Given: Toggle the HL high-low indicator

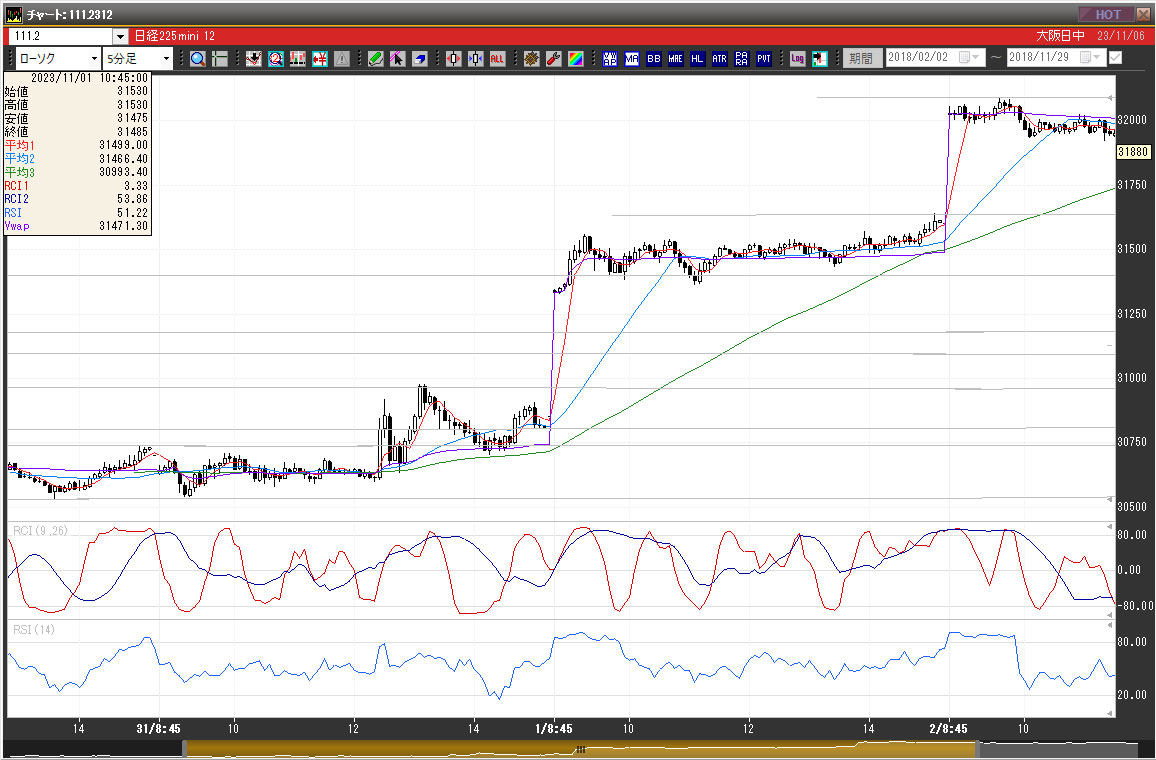Looking at the screenshot, I should click(697, 59).
